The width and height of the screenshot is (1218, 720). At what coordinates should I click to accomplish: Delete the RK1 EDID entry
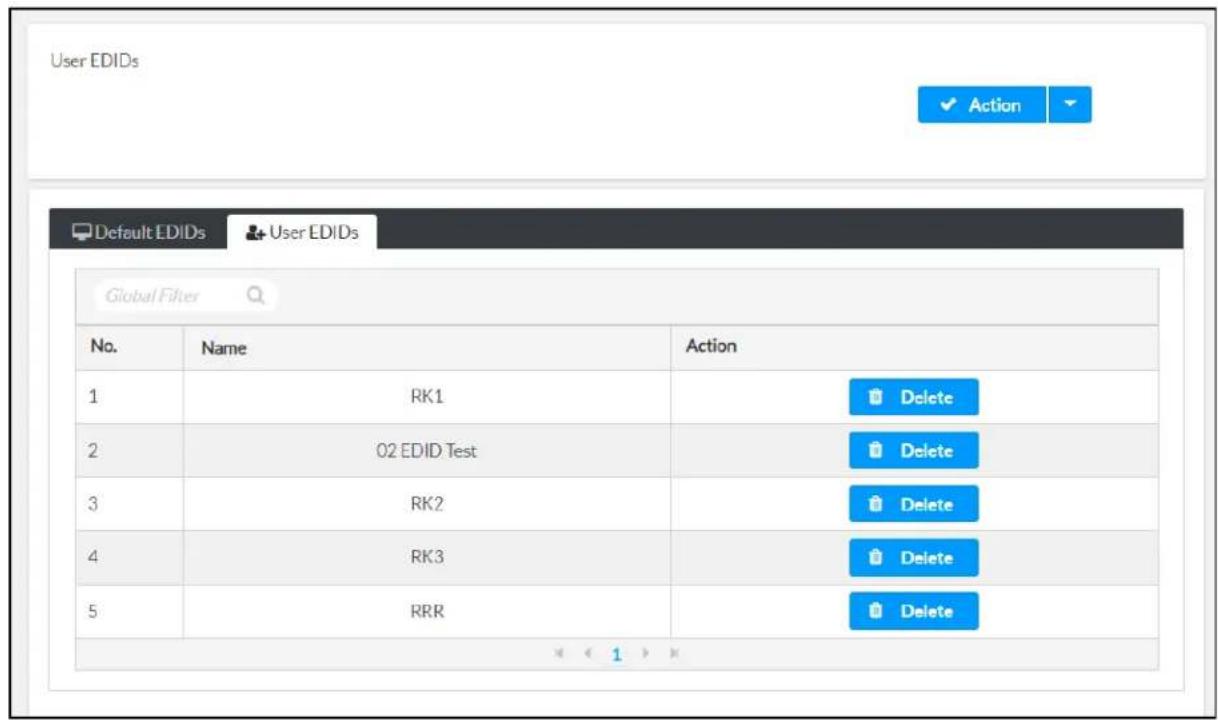coord(914,397)
